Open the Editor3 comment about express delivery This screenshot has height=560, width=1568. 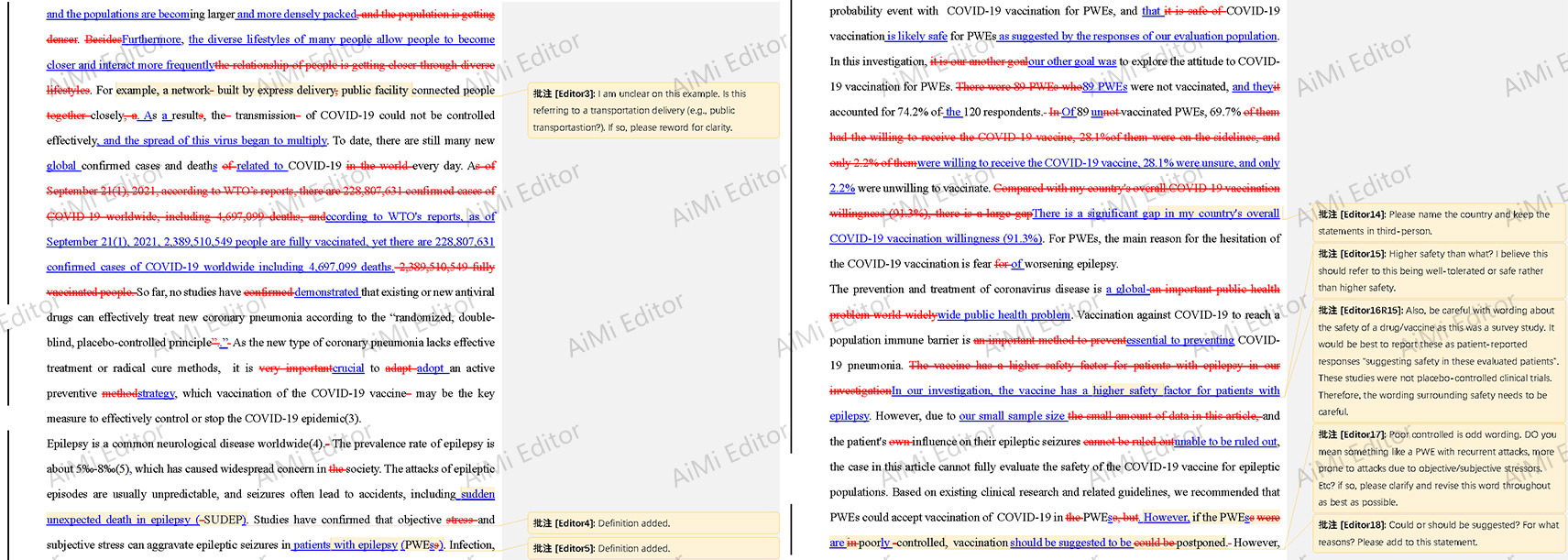coord(653,110)
